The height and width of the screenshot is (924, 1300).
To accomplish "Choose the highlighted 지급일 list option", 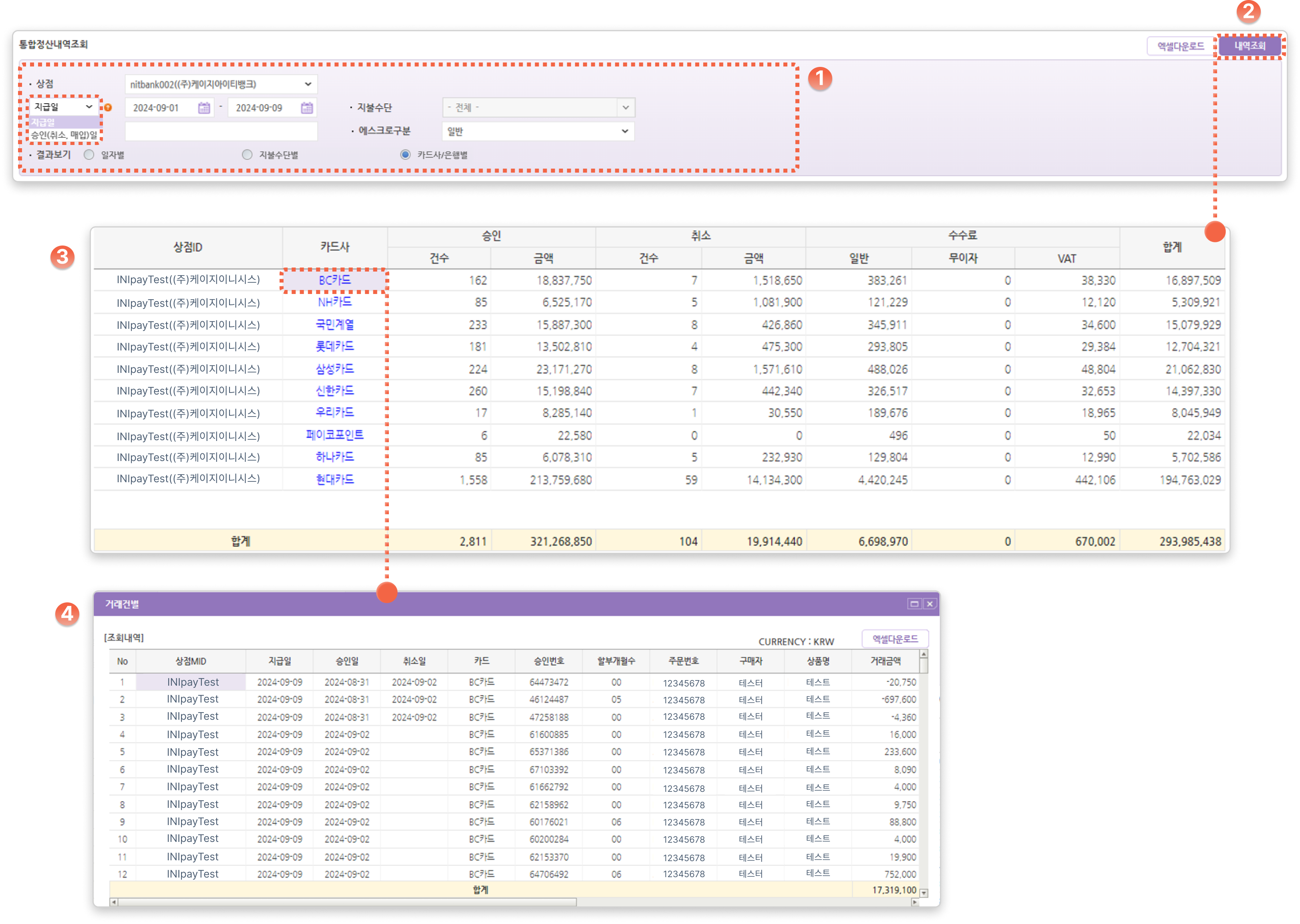I will pos(64,122).
